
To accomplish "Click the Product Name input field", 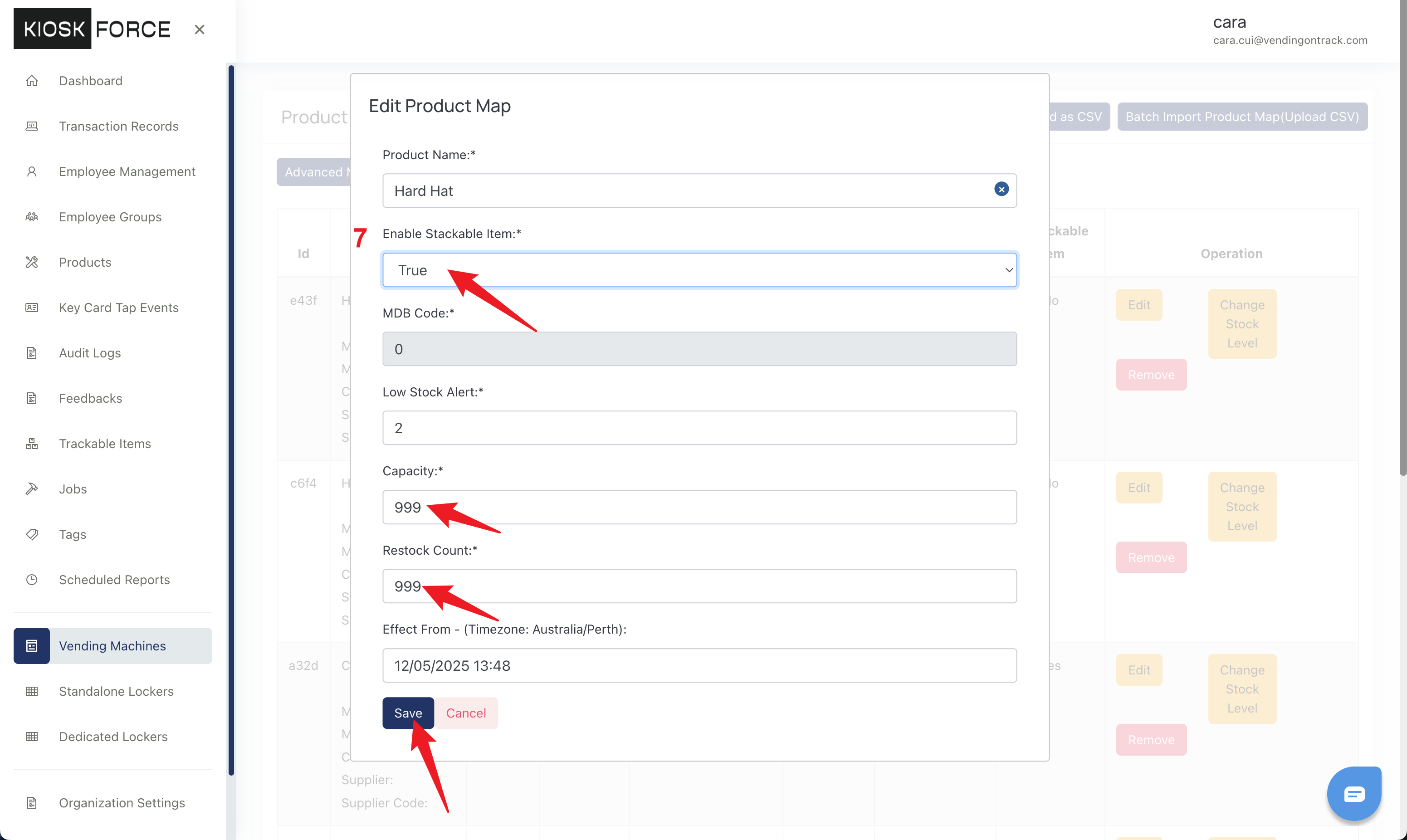I will coord(699,191).
